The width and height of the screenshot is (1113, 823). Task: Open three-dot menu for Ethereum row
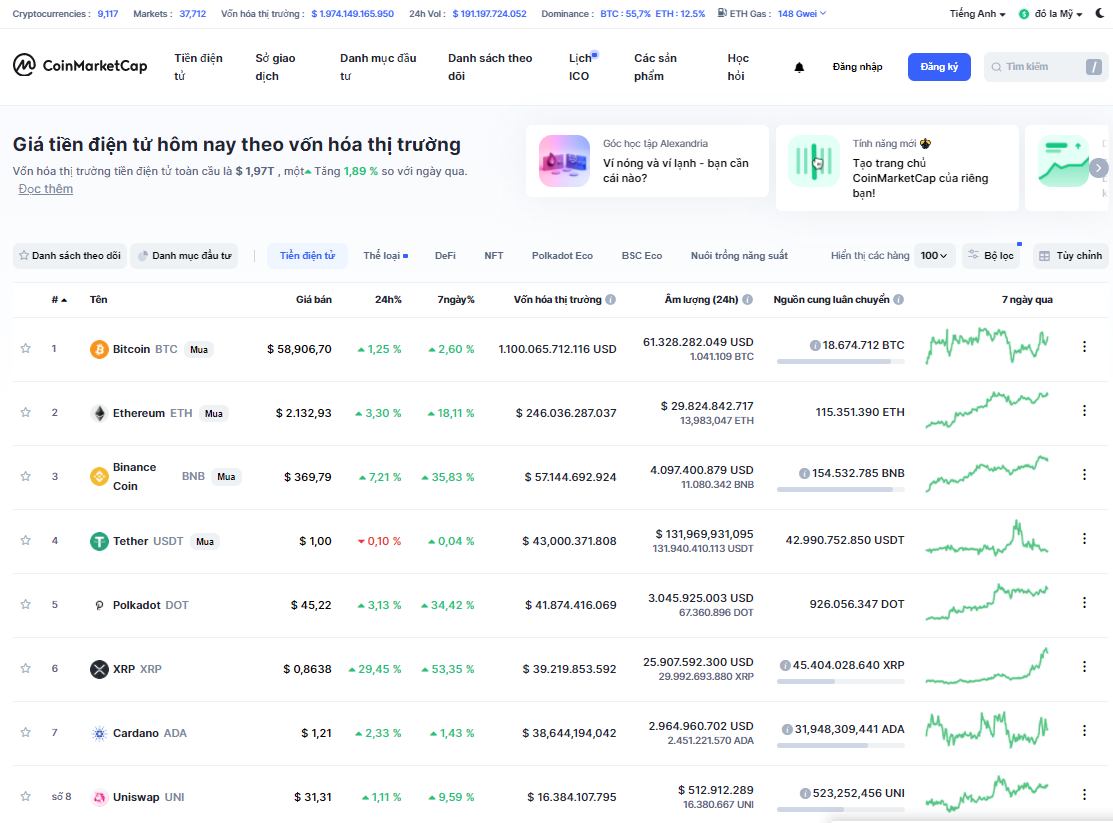(x=1084, y=410)
